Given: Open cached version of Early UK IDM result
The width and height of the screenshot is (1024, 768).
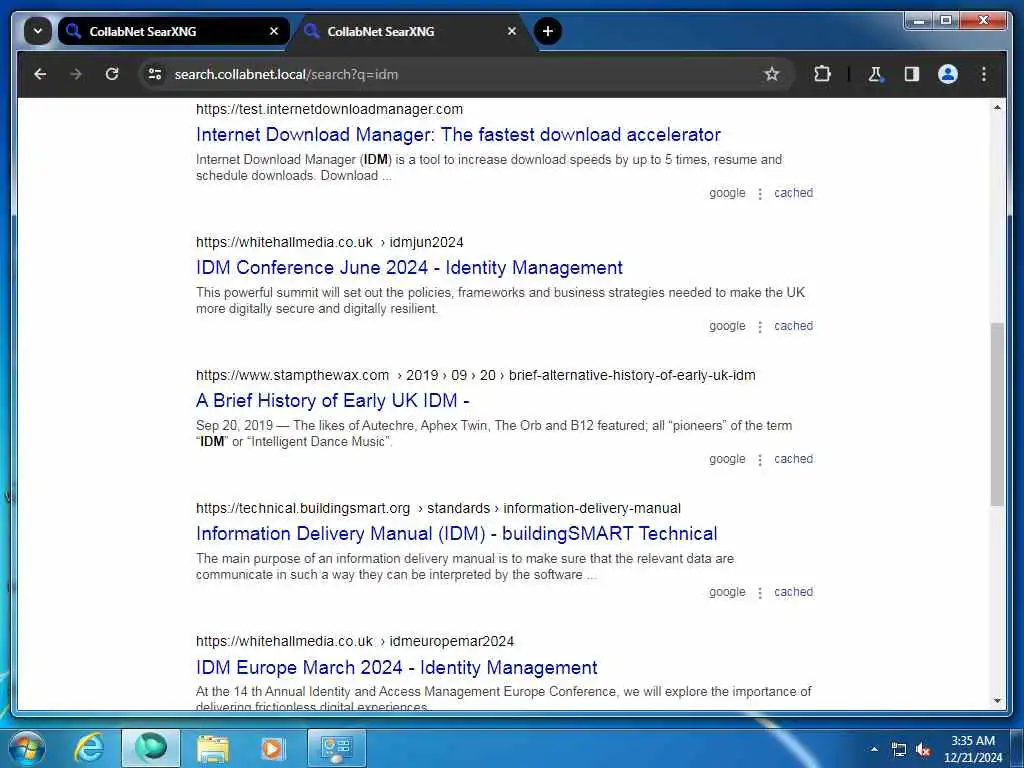Looking at the screenshot, I should pos(793,459).
